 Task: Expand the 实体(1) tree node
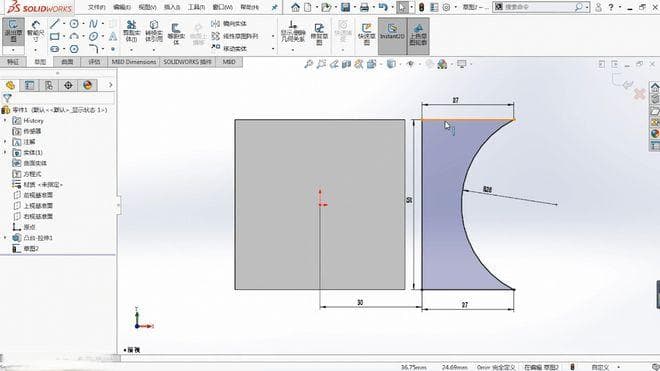5,152
